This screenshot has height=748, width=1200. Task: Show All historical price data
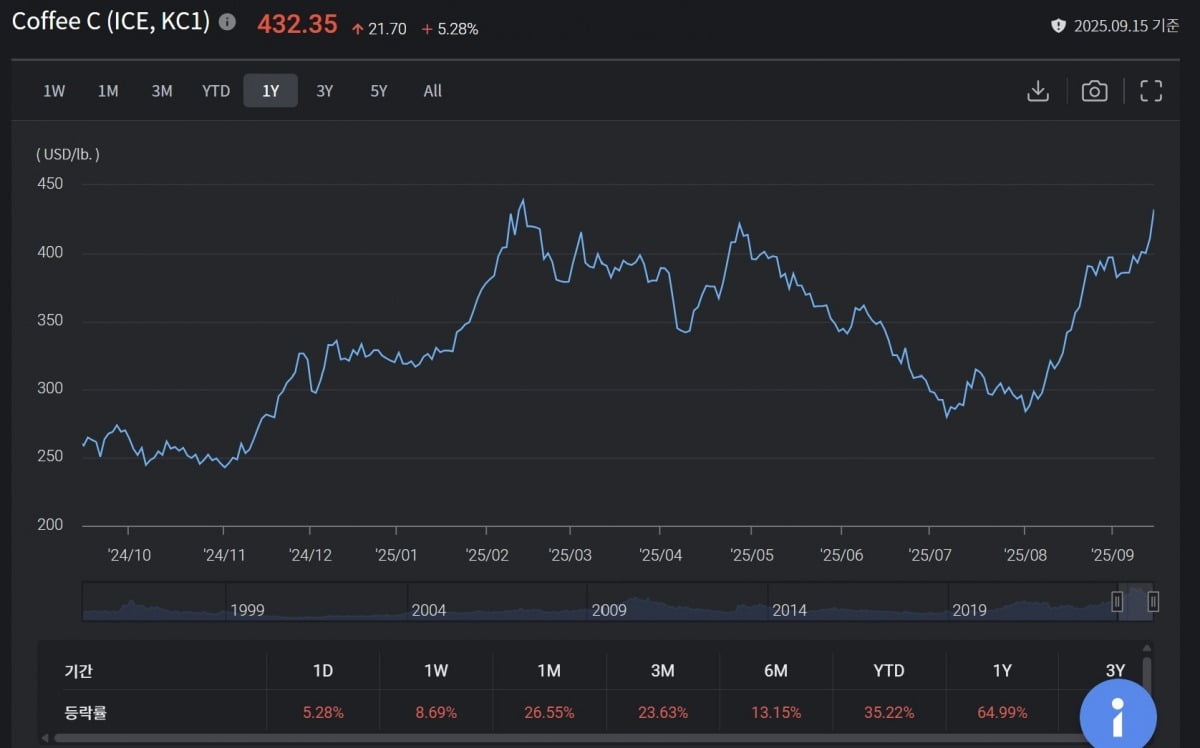(x=432, y=91)
